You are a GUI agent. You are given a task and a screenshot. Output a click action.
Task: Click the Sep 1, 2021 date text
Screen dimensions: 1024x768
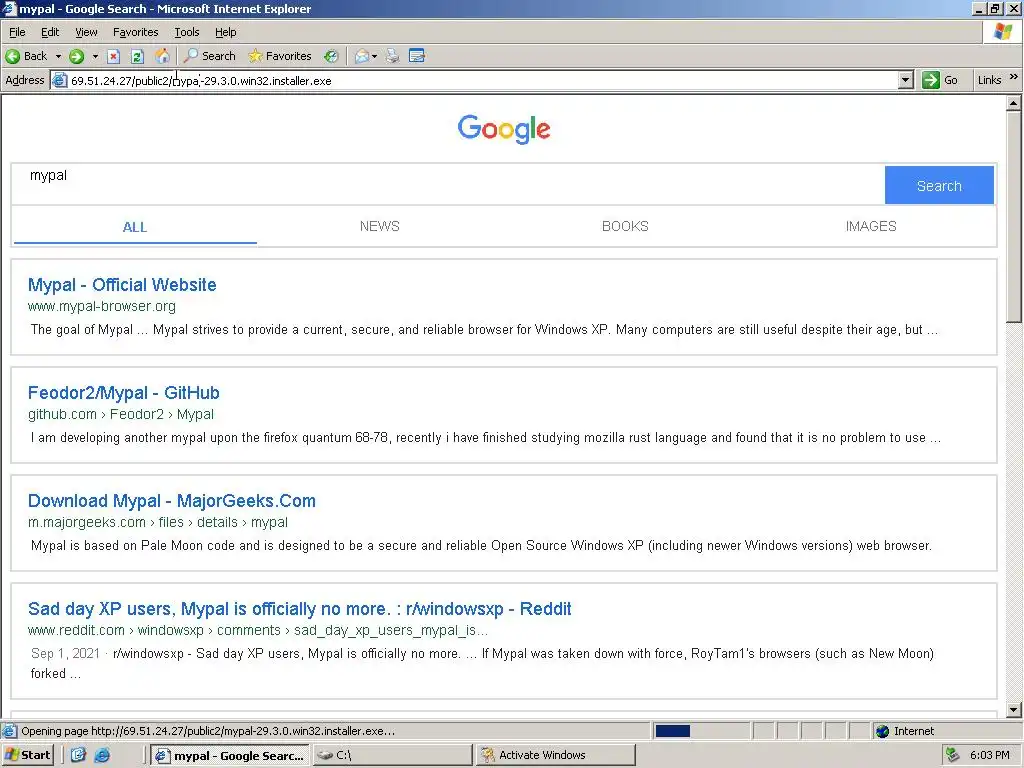coord(65,653)
